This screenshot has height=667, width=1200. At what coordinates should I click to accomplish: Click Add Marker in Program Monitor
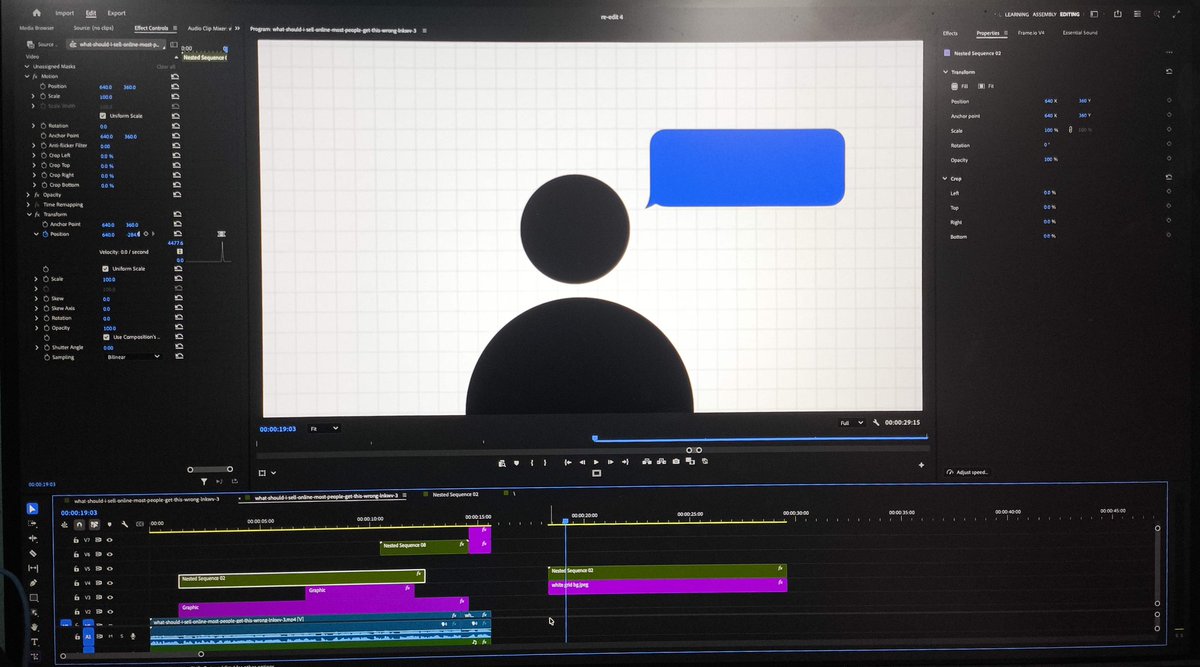[516, 462]
